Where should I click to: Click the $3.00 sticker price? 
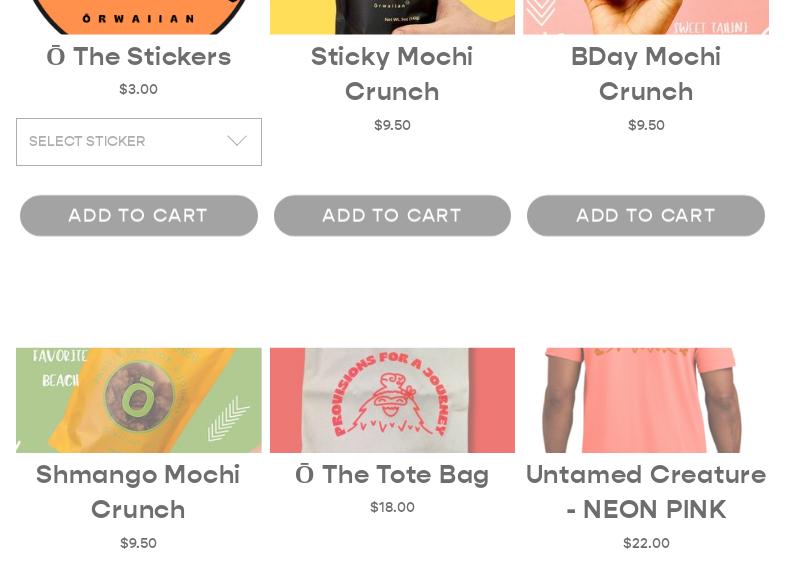pyautogui.click(x=138, y=90)
